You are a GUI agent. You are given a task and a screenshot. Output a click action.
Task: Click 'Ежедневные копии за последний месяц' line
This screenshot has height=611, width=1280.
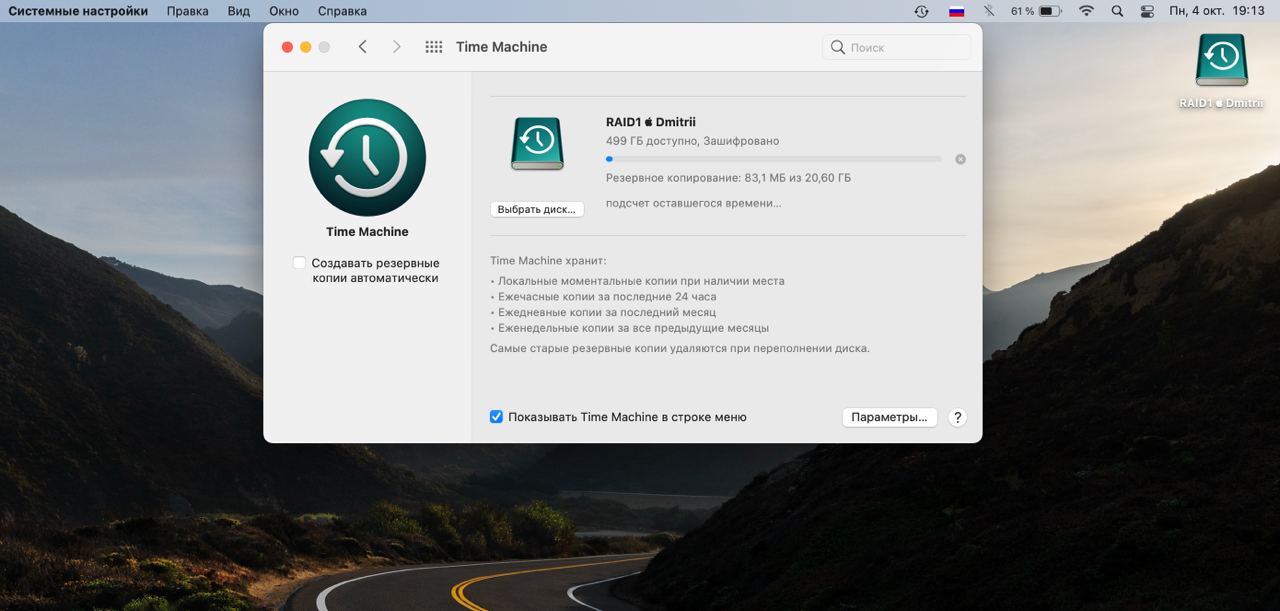[x=607, y=312]
